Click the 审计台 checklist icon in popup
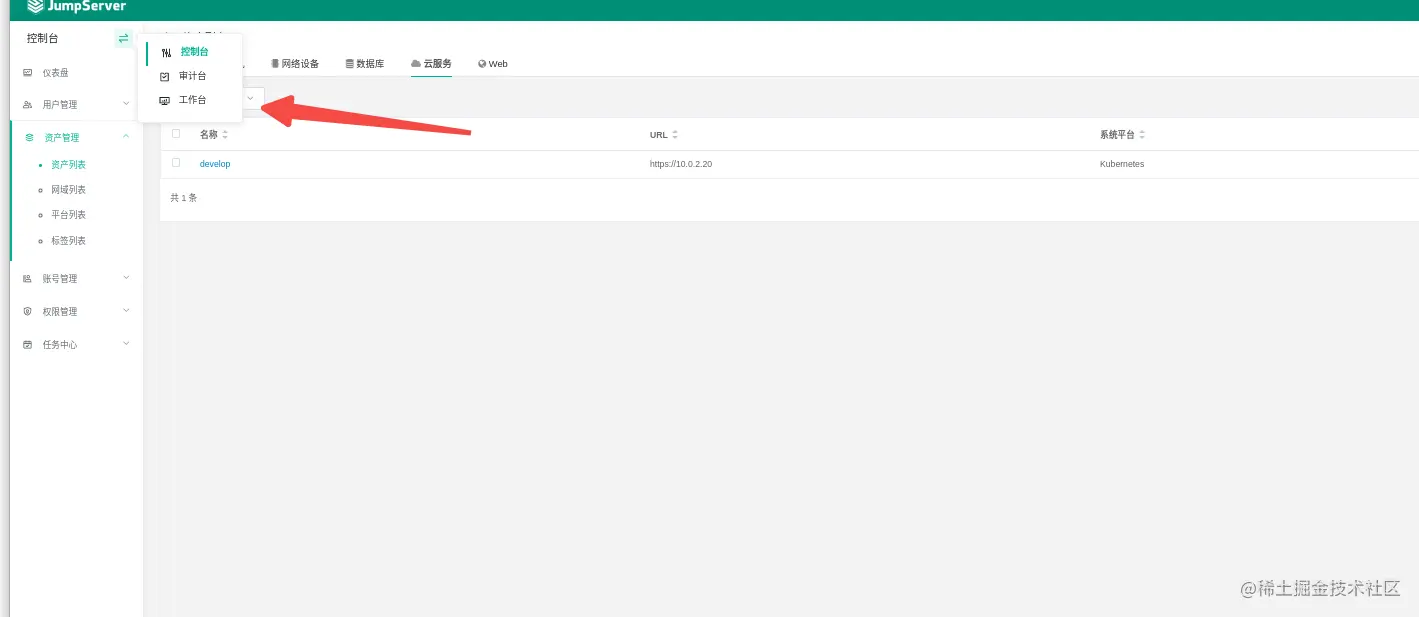The image size is (1419, 617). pyautogui.click(x=165, y=76)
